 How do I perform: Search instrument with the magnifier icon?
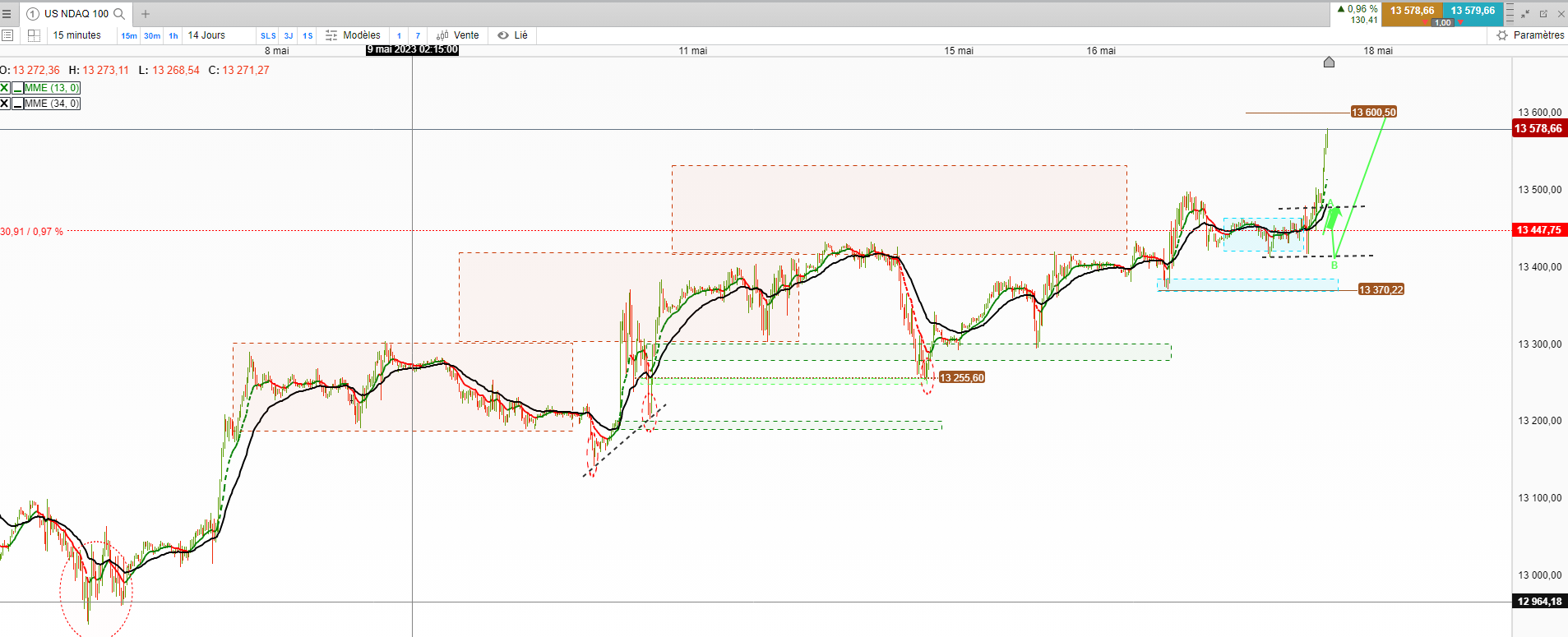tap(119, 14)
